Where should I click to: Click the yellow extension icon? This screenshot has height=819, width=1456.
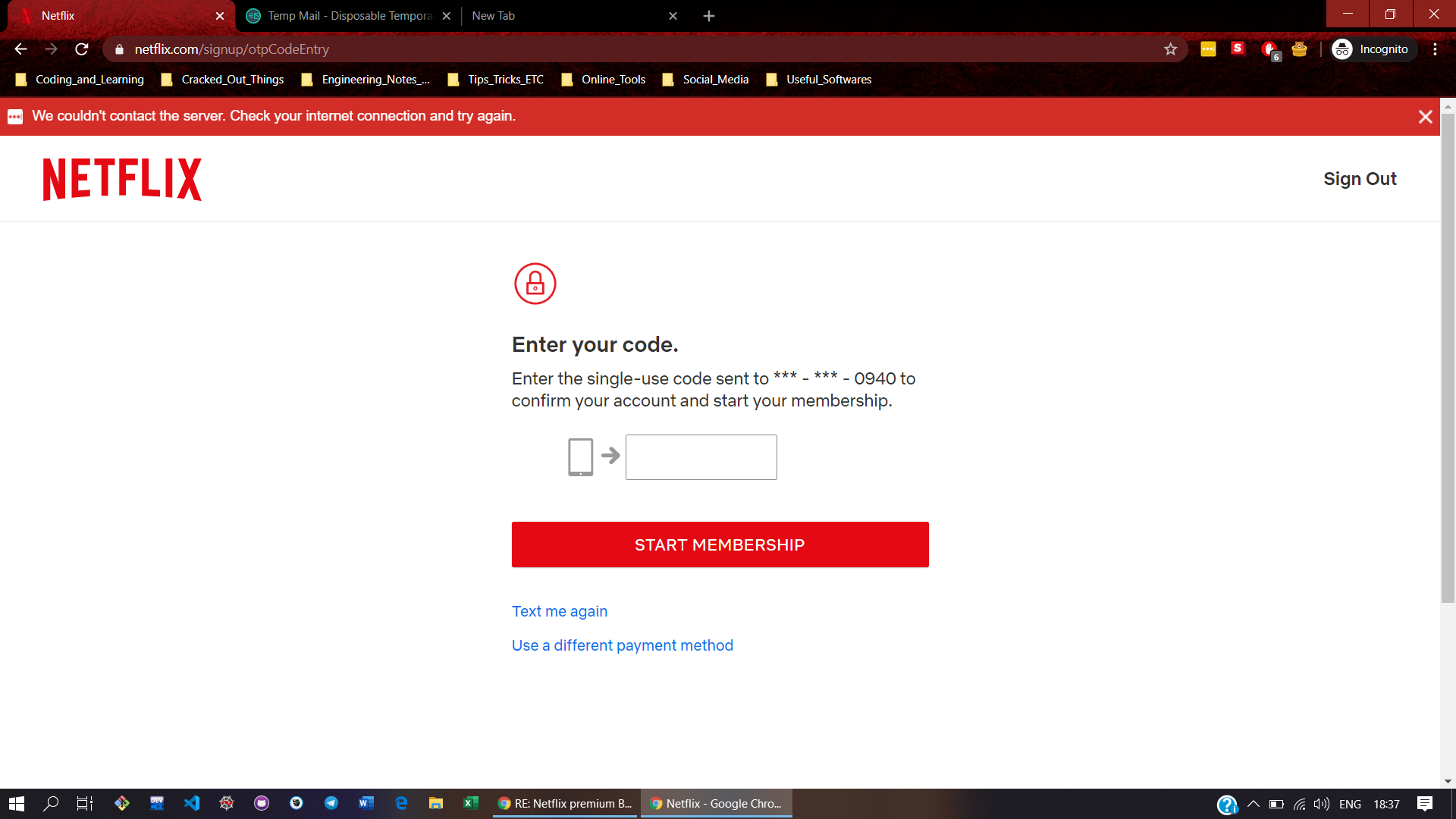tap(1208, 49)
